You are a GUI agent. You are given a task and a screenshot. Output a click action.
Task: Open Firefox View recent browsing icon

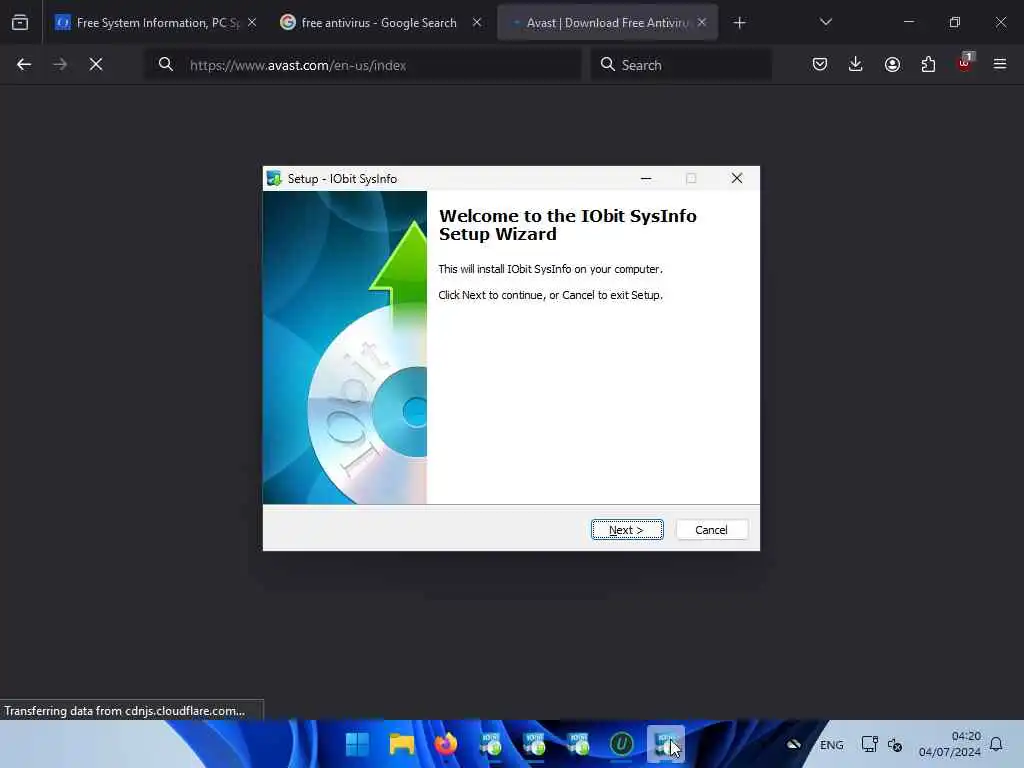coord(20,23)
